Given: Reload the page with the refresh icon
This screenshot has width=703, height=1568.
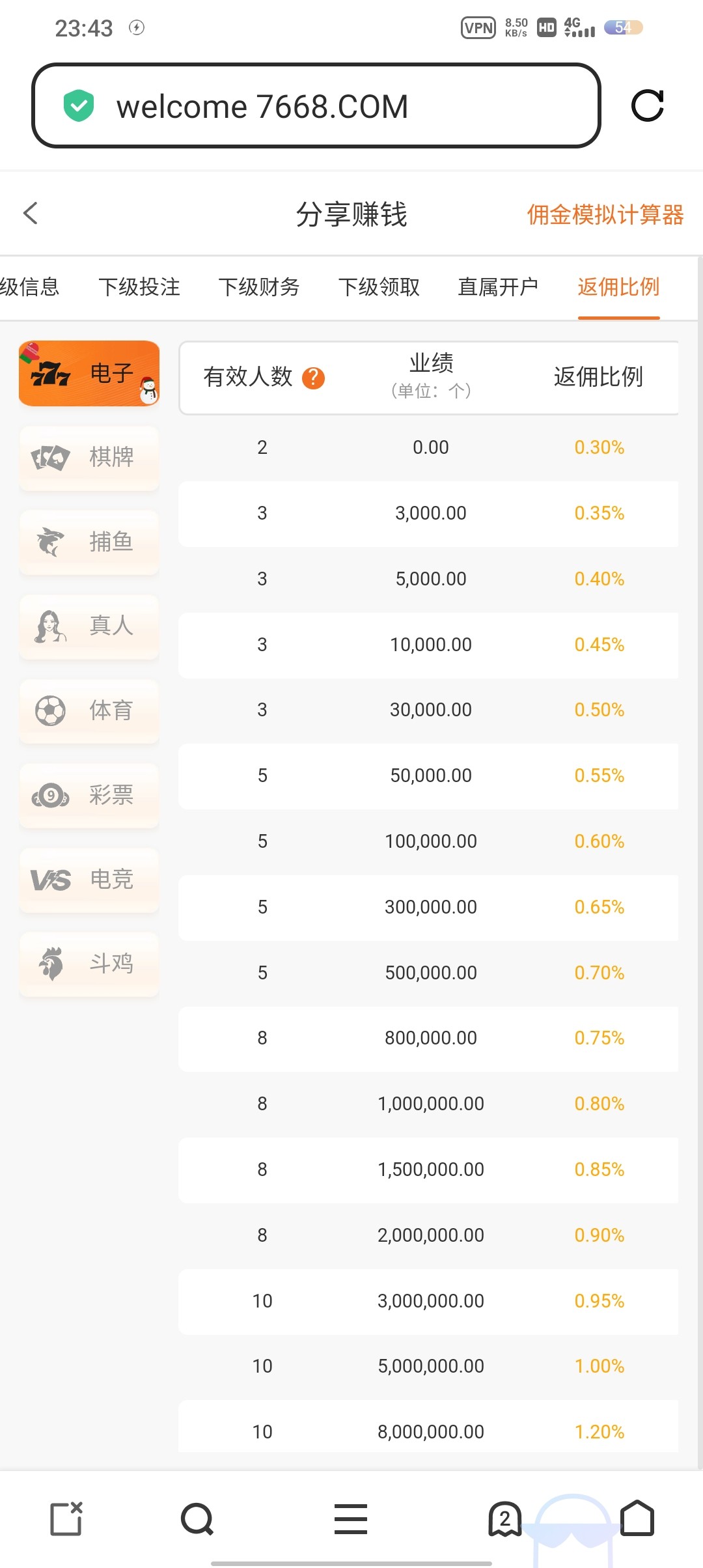Looking at the screenshot, I should click(x=647, y=105).
